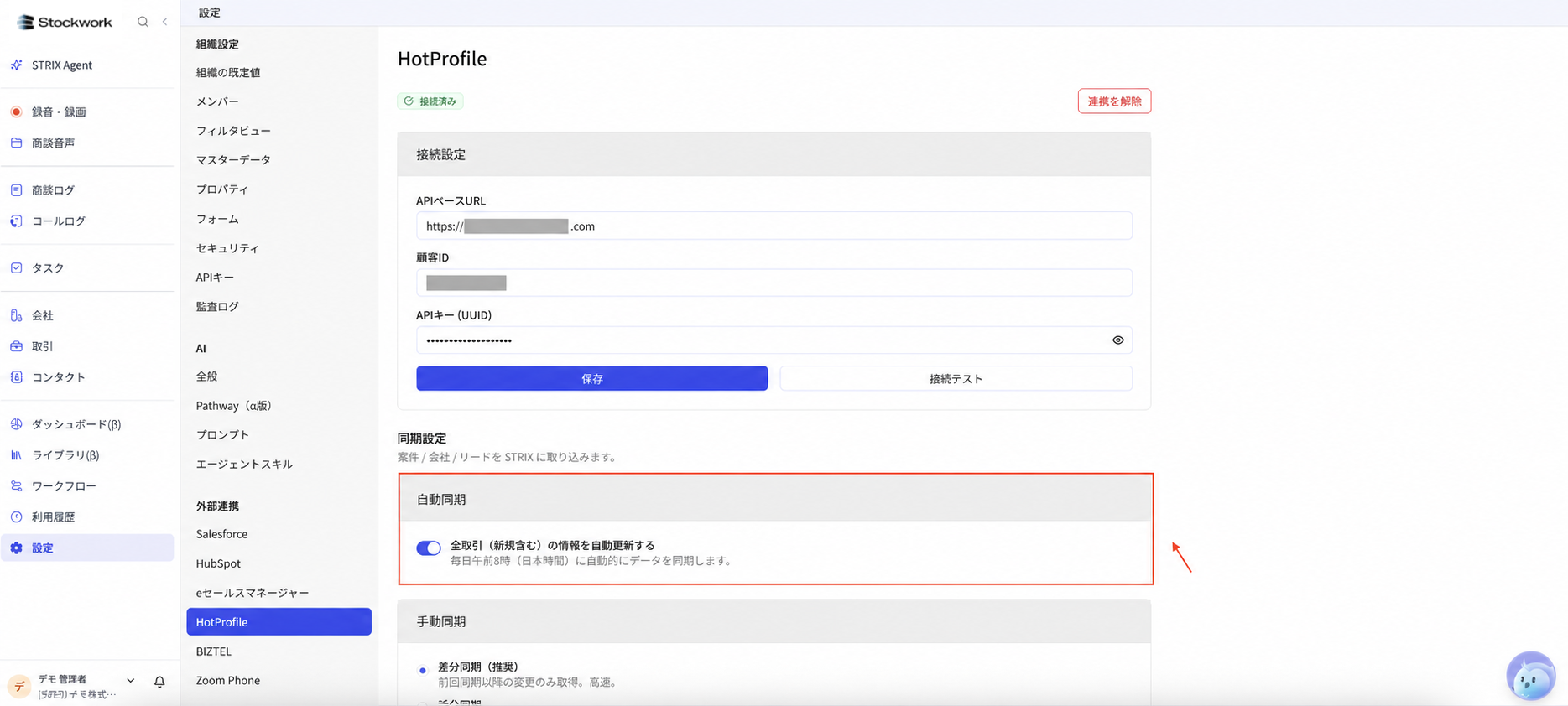This screenshot has width=1568, height=706.
Task: Collapse the sidebar with the chevron
Action: click(164, 22)
